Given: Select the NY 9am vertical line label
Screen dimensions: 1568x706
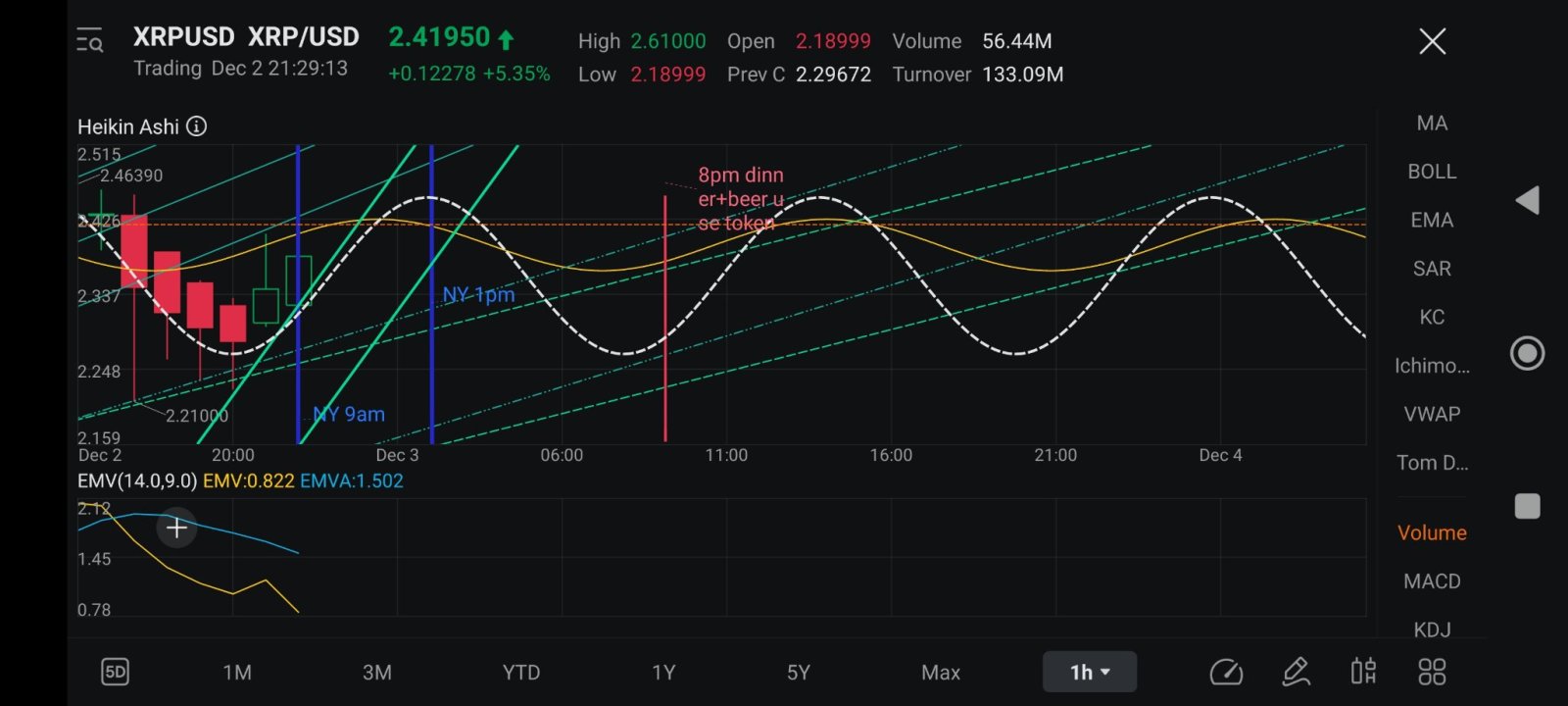Looking at the screenshot, I should point(349,414).
